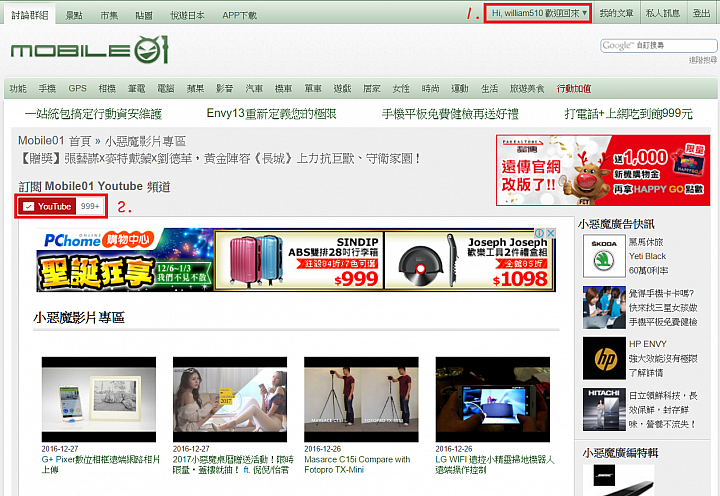
Task: Open HP ENVY 強大效能 ad link
Action: 663,358
